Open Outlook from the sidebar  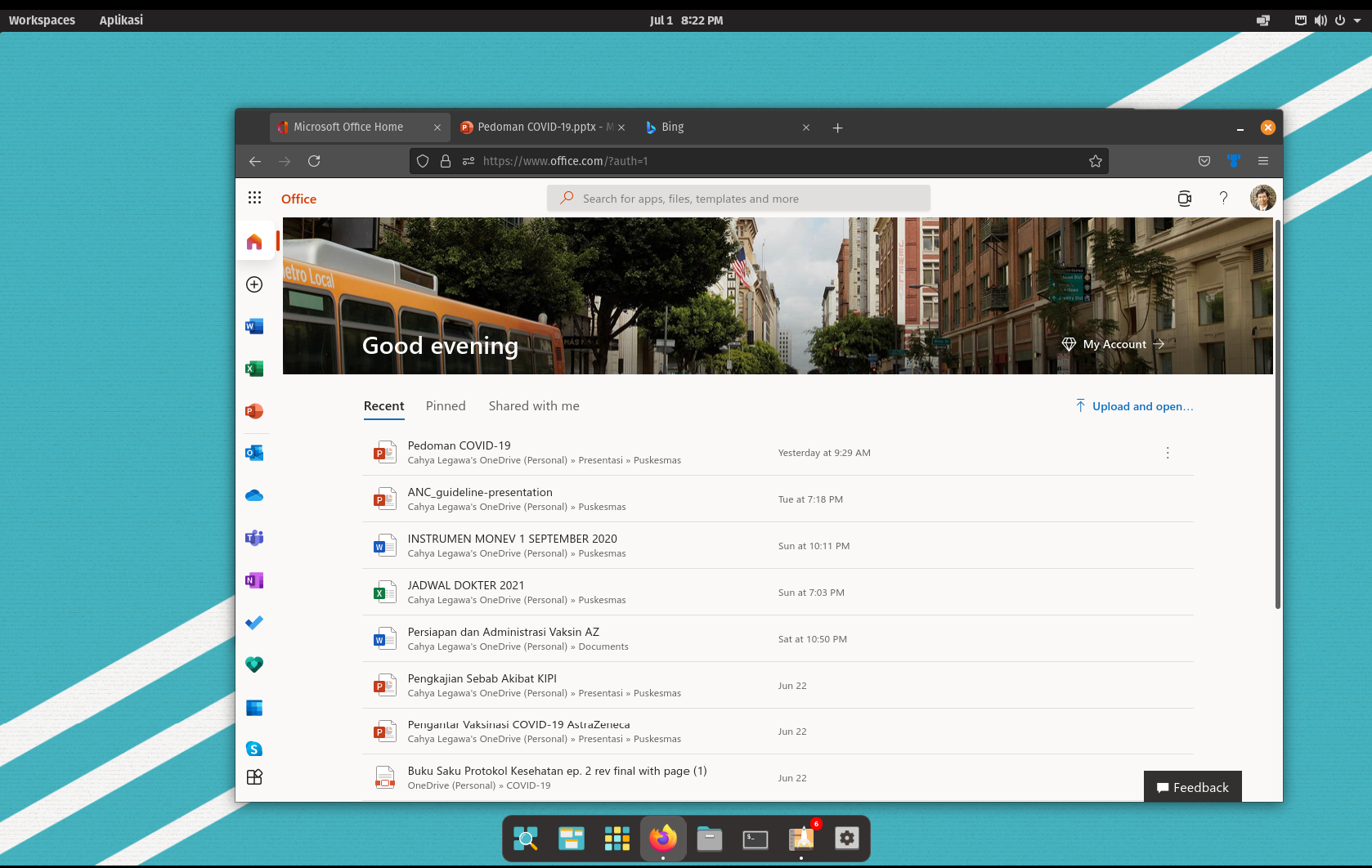pos(254,453)
